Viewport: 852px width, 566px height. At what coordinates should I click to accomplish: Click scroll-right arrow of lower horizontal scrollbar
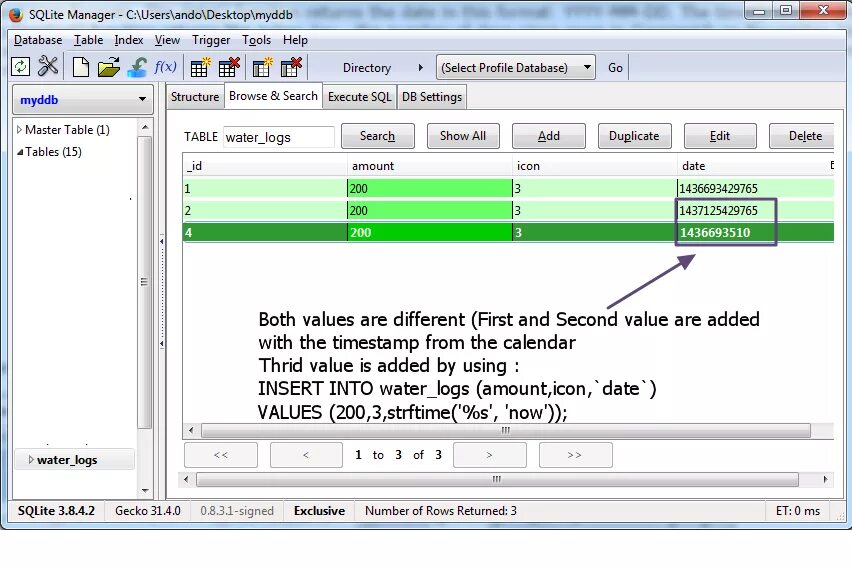(825, 479)
